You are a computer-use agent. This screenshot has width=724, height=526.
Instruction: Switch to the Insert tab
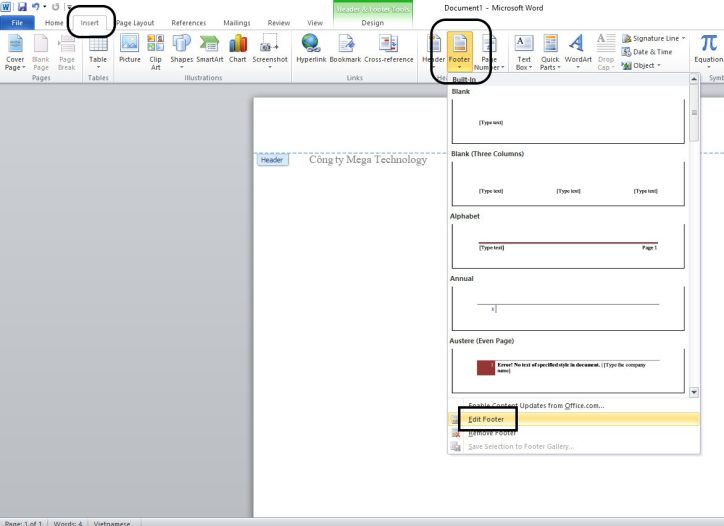click(x=90, y=23)
